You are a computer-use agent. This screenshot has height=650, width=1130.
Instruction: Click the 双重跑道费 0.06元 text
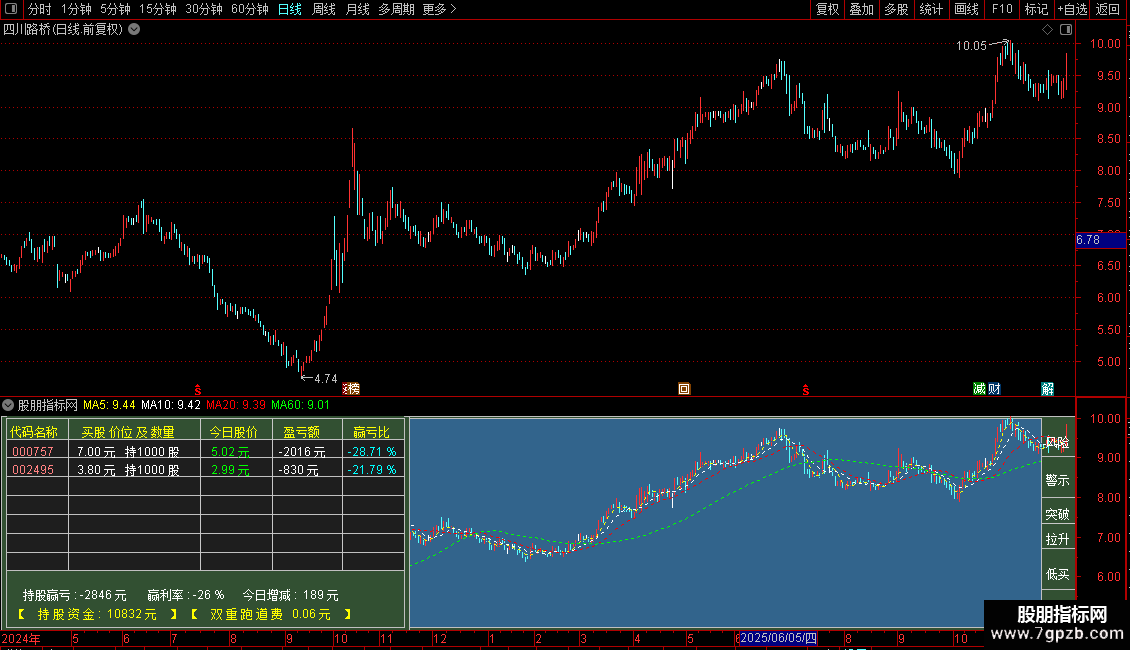(x=270, y=615)
